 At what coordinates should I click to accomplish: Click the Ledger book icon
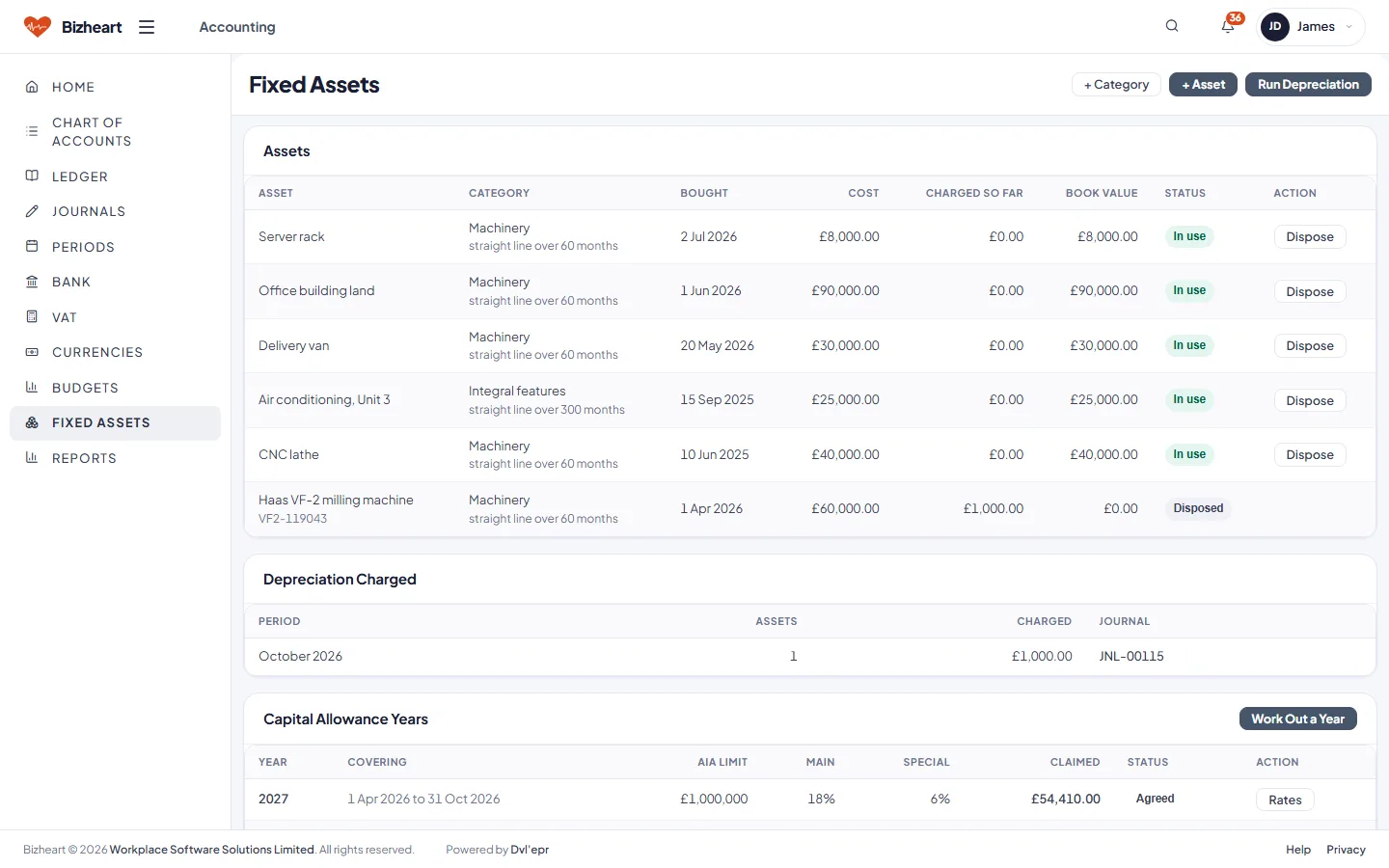pyautogui.click(x=32, y=176)
